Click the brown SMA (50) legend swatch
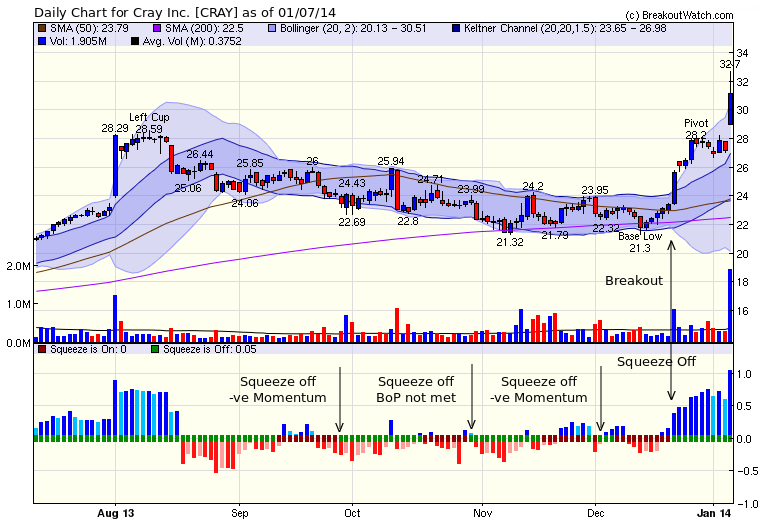This screenshot has width=766, height=525. click(x=42, y=29)
